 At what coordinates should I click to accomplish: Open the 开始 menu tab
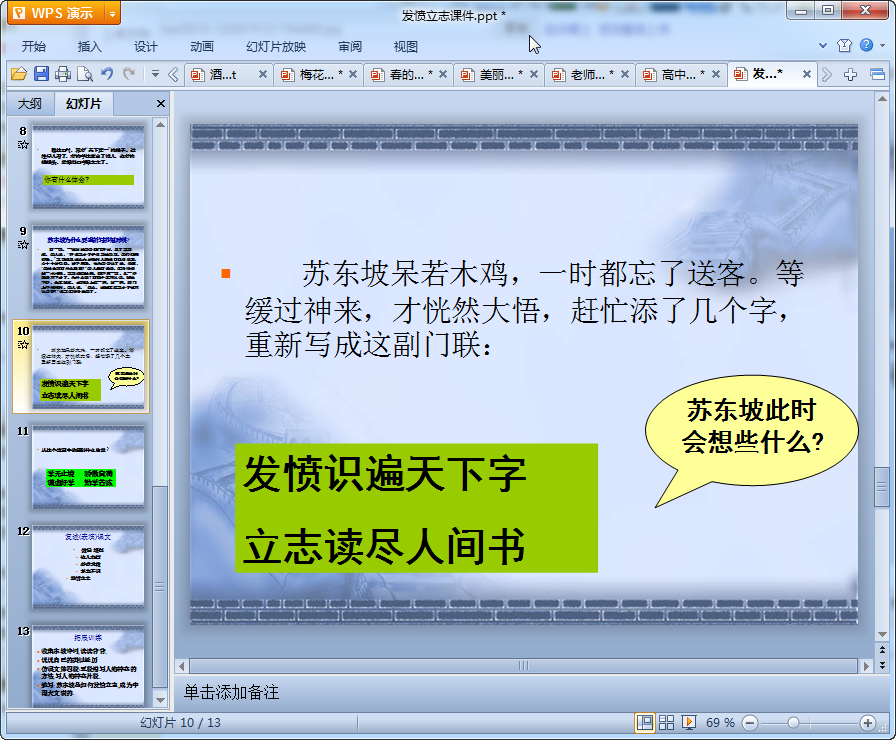(x=34, y=46)
